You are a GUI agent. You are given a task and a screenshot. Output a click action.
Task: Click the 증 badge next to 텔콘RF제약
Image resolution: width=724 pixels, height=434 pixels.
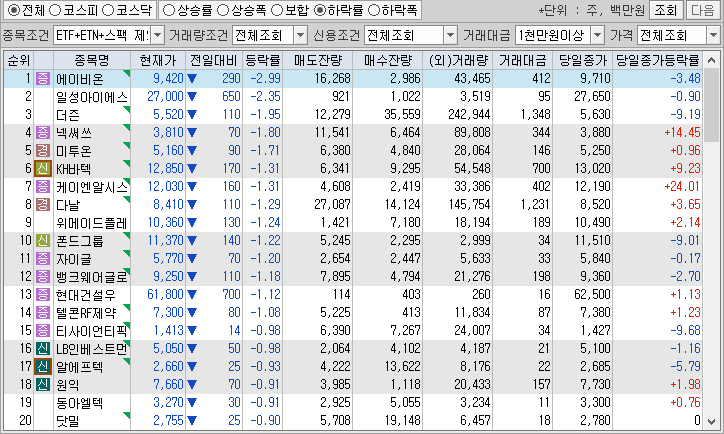click(43, 313)
